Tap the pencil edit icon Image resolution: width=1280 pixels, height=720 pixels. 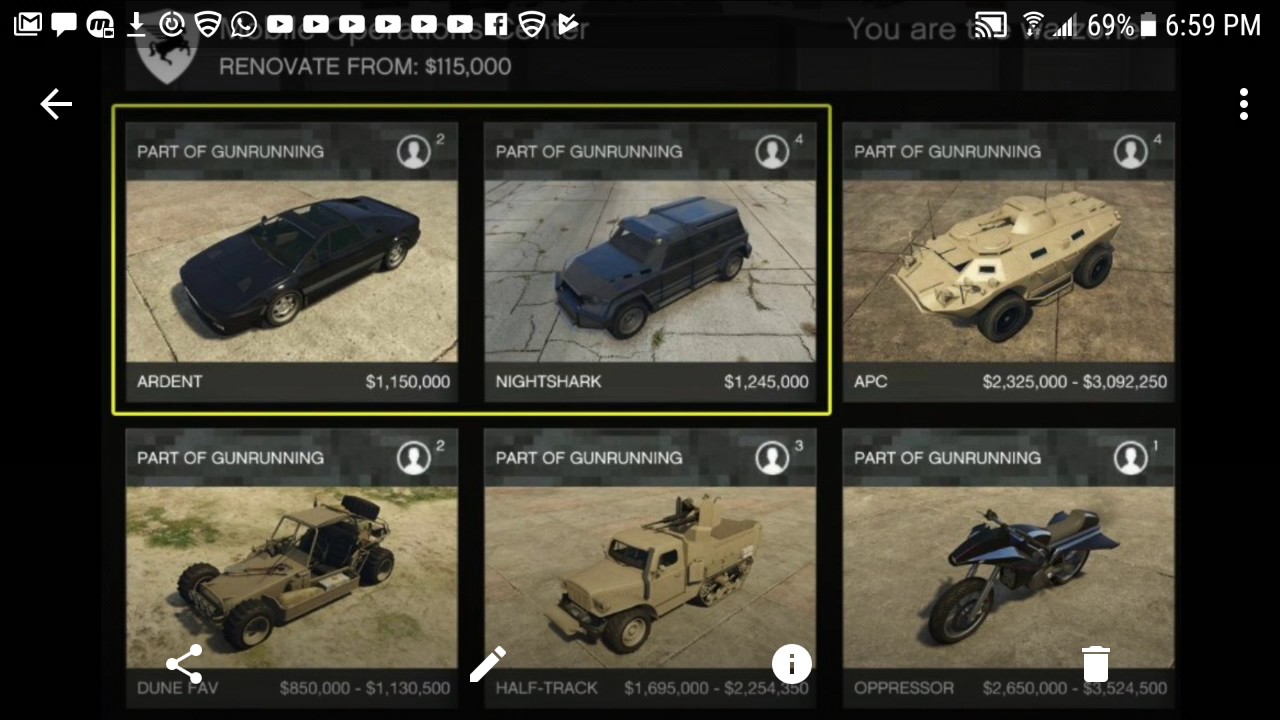(488, 663)
